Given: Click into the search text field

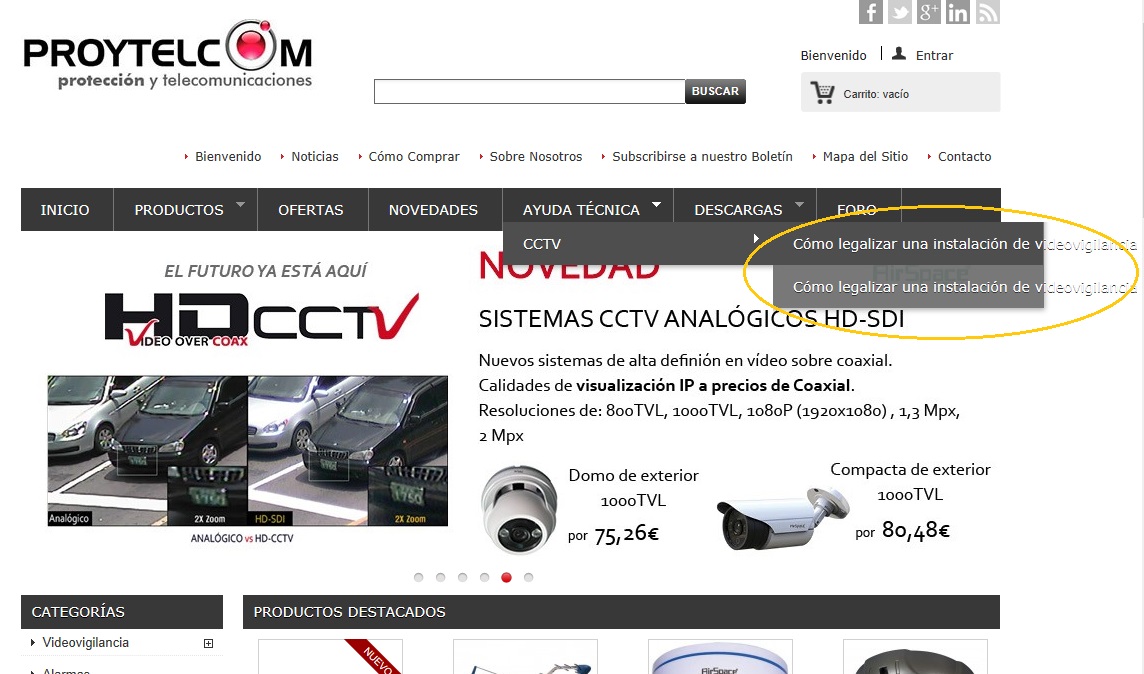Looking at the screenshot, I should (530, 91).
